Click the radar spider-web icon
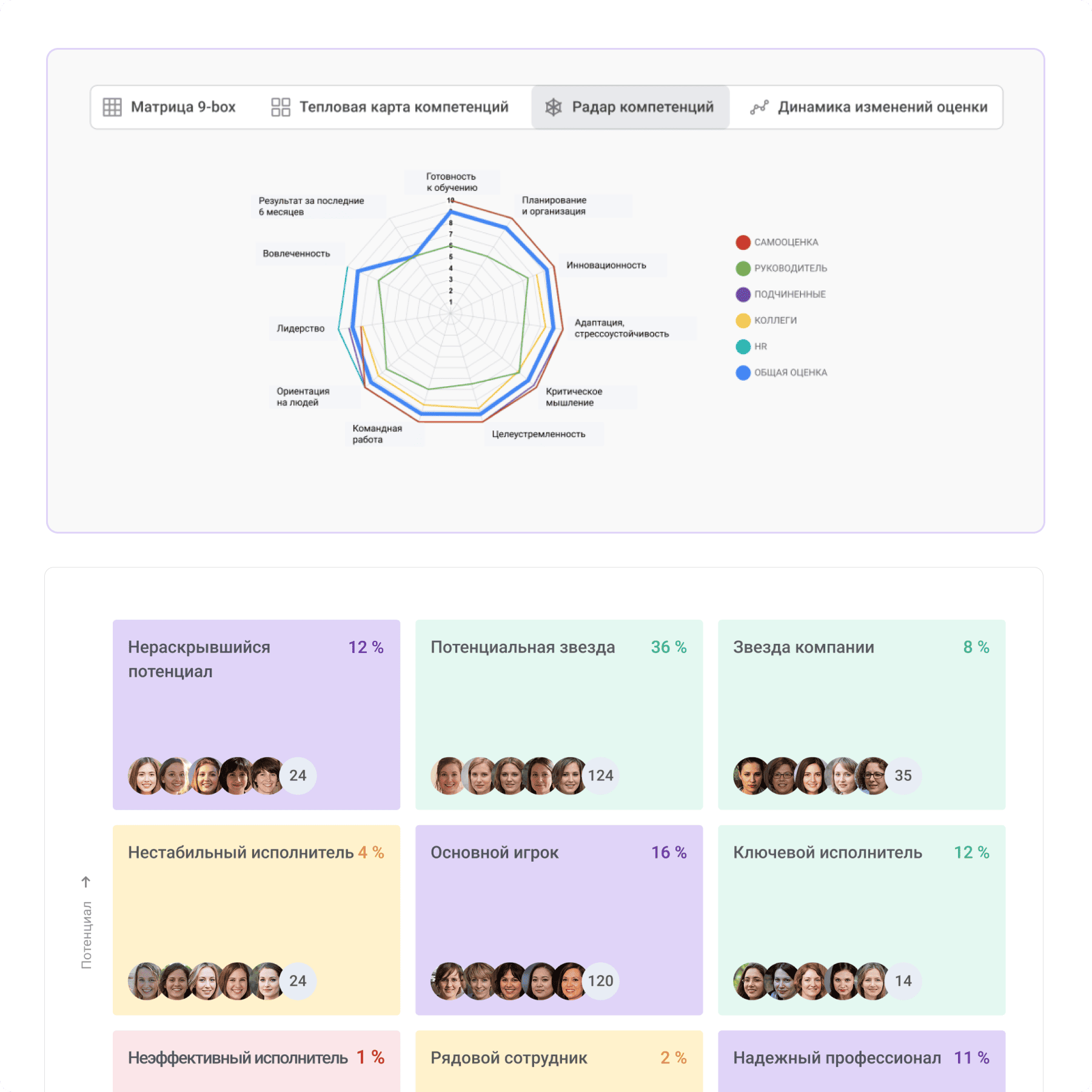The width and height of the screenshot is (1092, 1092). 553,107
